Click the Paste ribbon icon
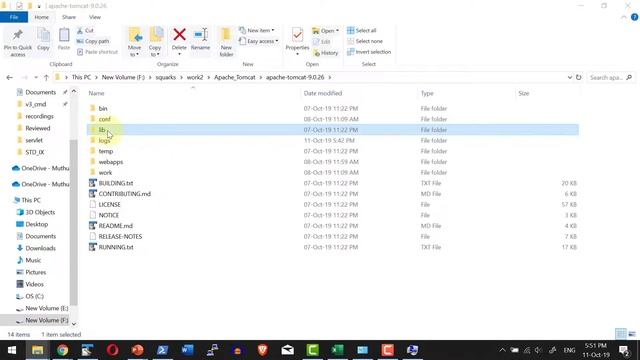The height and width of the screenshot is (360, 640). 64,35
